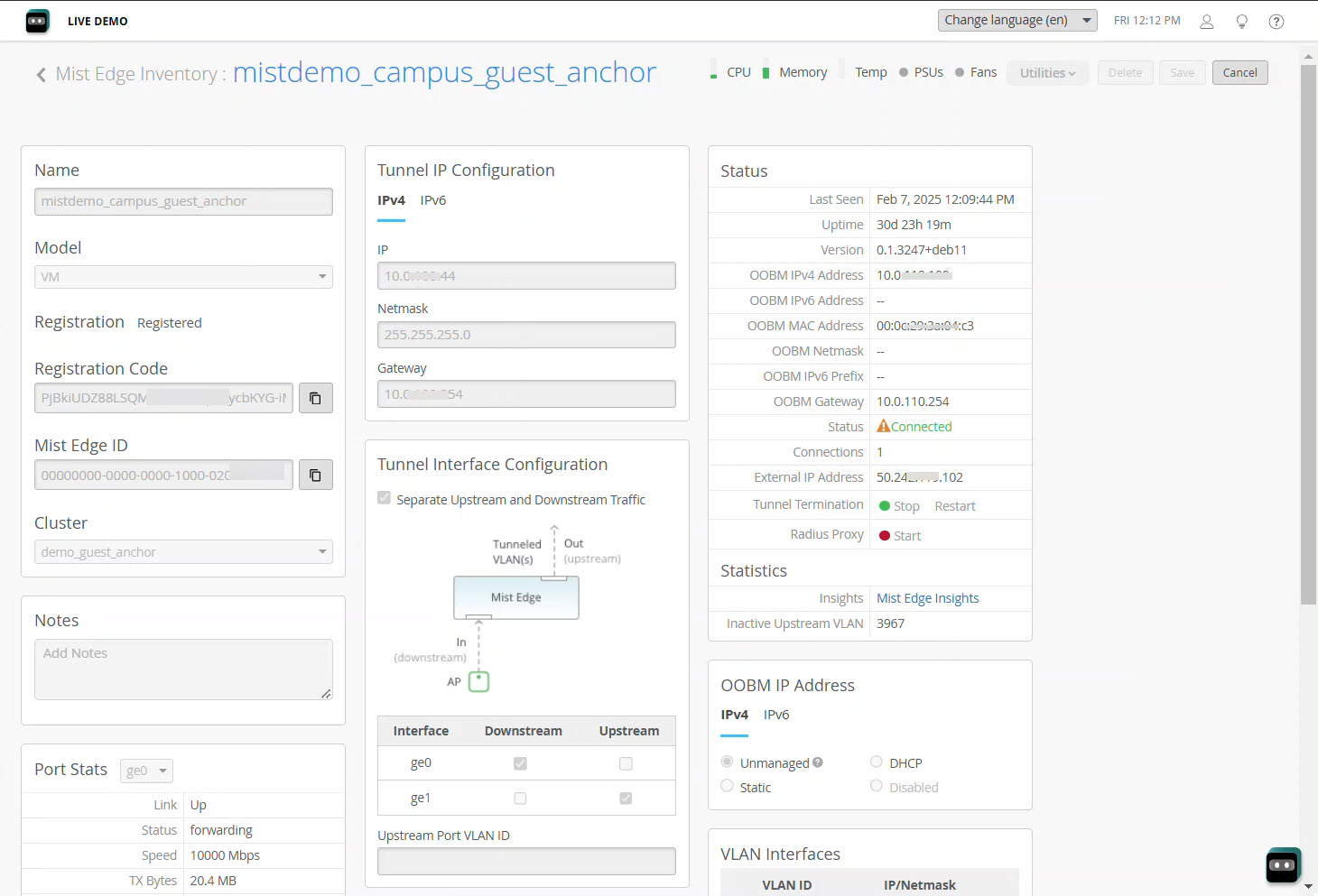Switch Tunnel IP Configuration to IPv6 tab

click(x=433, y=200)
